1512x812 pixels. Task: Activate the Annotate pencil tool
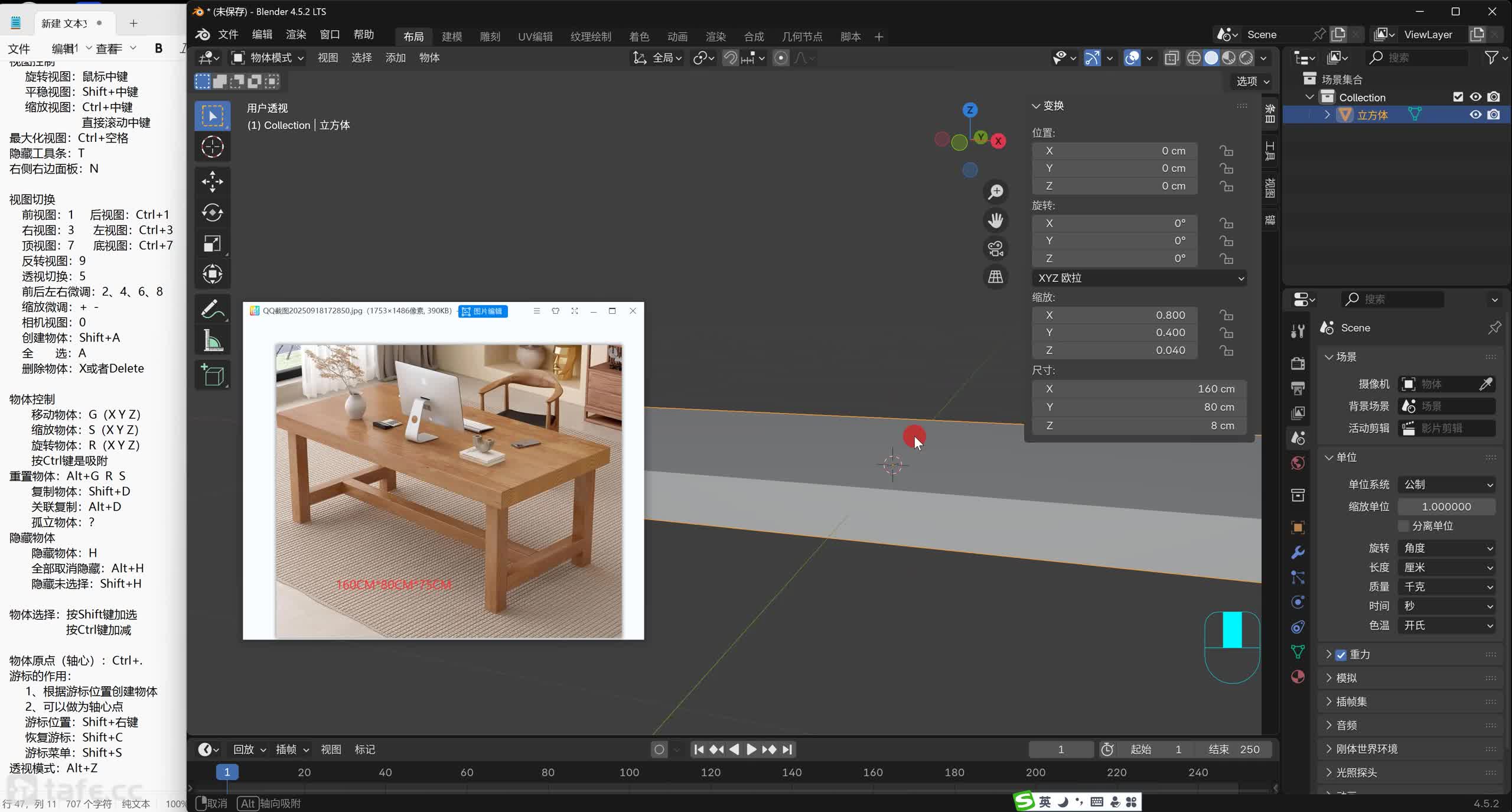212,309
